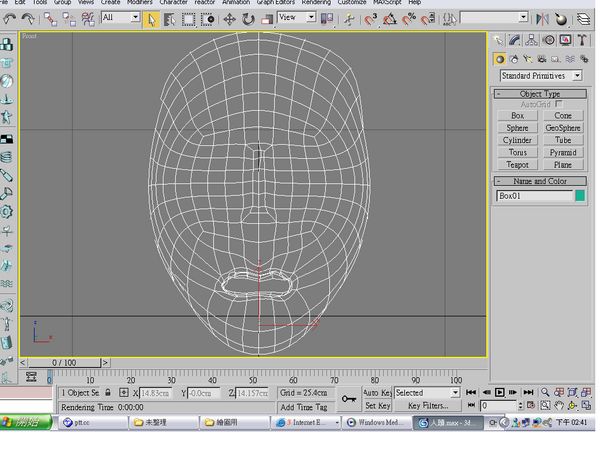This screenshot has width=600, height=450.
Task: Toggle Select and Manipulate mode
Action: tap(349, 19)
